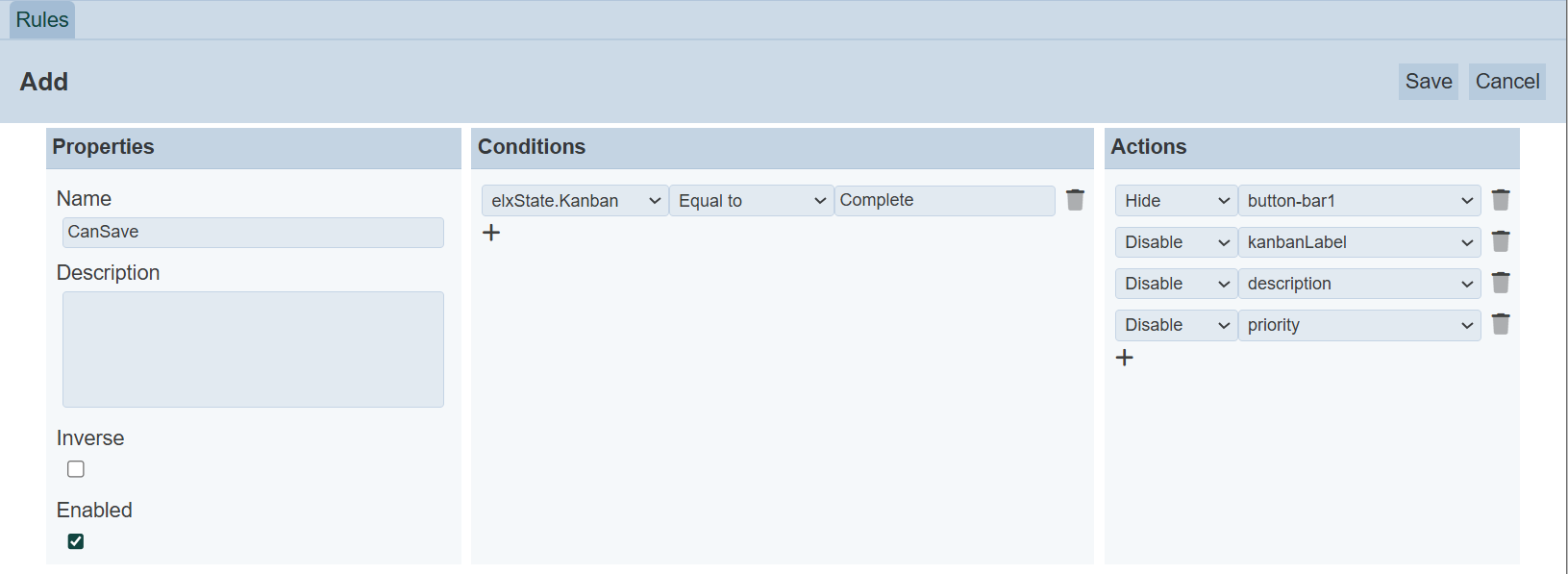The height and width of the screenshot is (574, 1568).
Task: Delete the Hide button-bar1 action
Action: (1500, 200)
